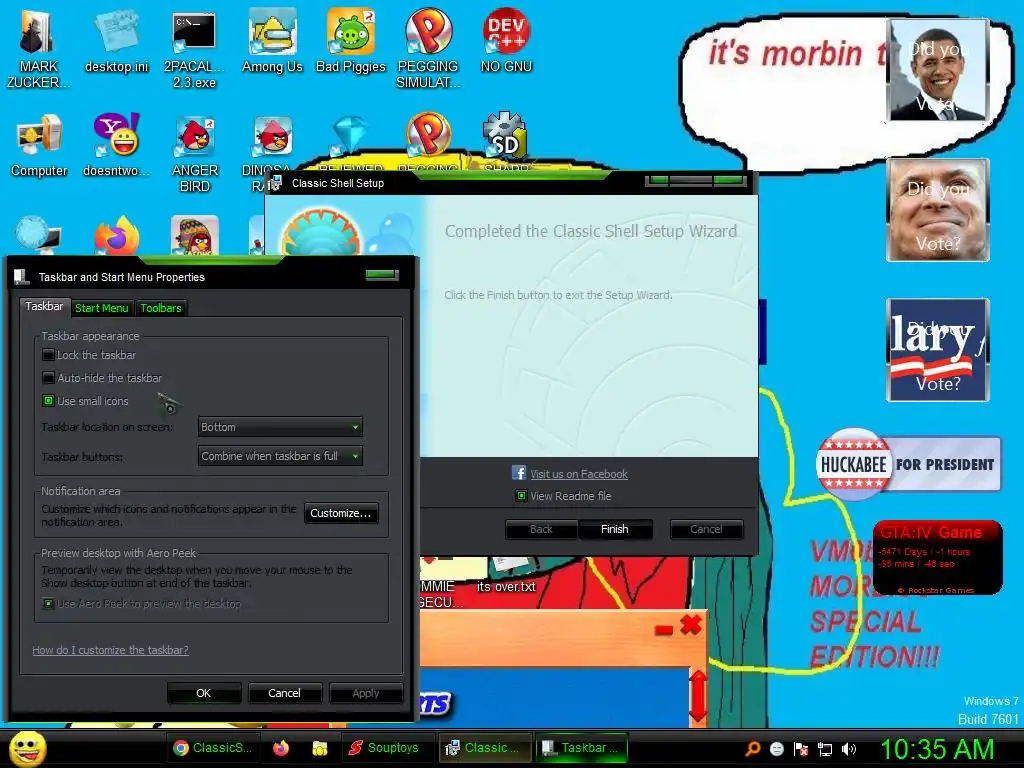The image size is (1024, 768).
Task: Open the folder icon in the taskbar
Action: [319, 748]
